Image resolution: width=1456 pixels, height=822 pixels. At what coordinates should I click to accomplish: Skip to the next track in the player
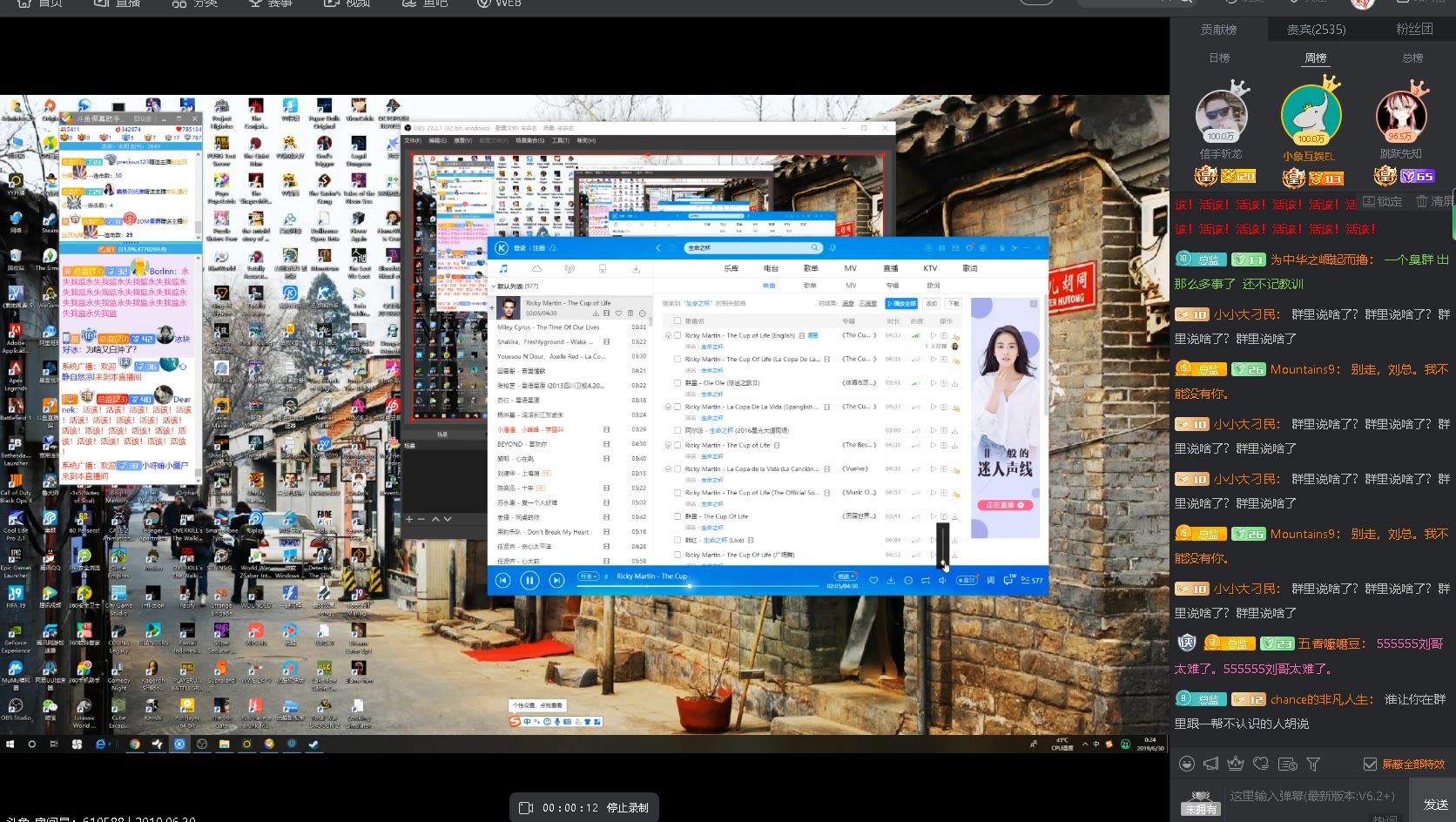point(556,580)
